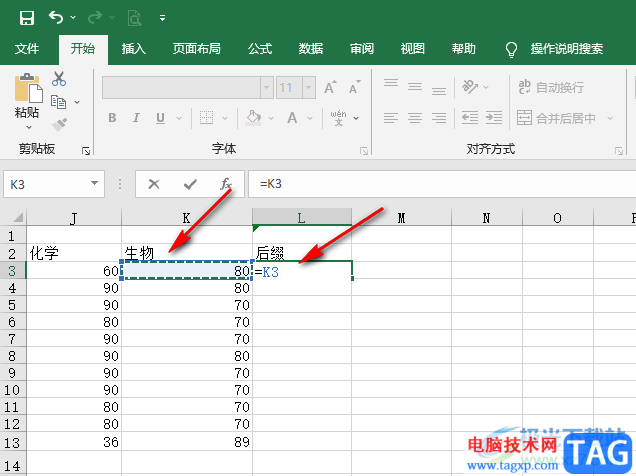The width and height of the screenshot is (636, 476).
Task: Align text right icon
Action: (439, 118)
